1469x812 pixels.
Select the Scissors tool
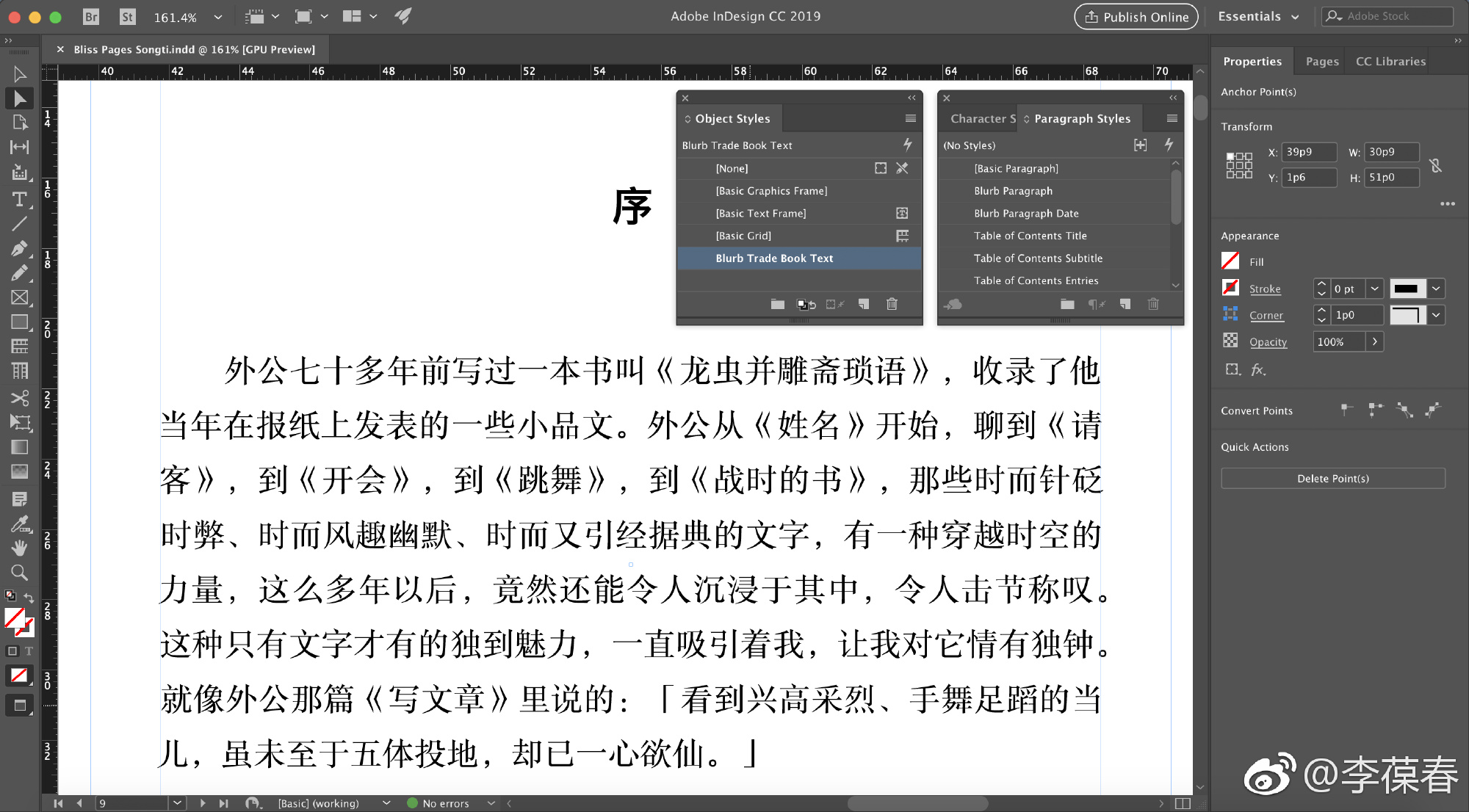point(20,398)
